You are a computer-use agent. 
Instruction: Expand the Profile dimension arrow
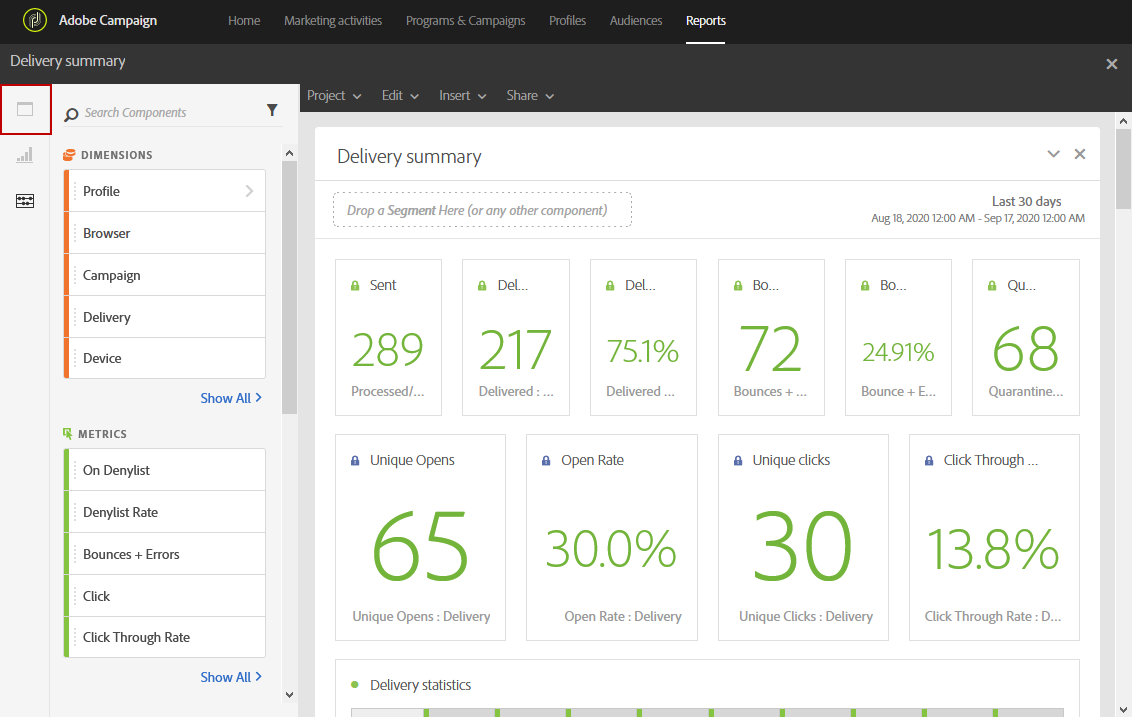click(249, 191)
